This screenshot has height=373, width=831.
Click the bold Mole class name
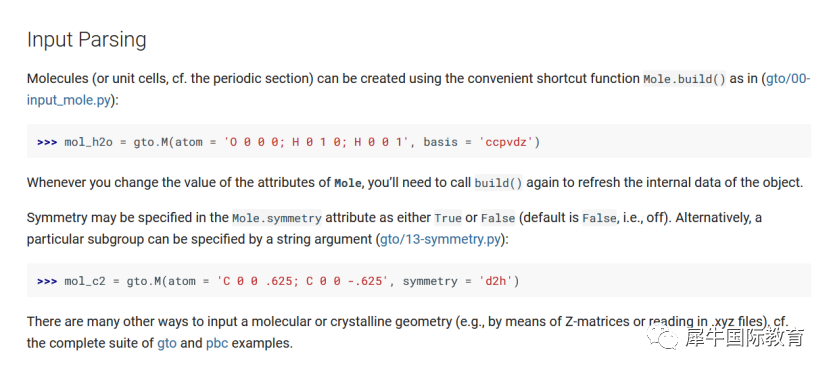(x=348, y=183)
